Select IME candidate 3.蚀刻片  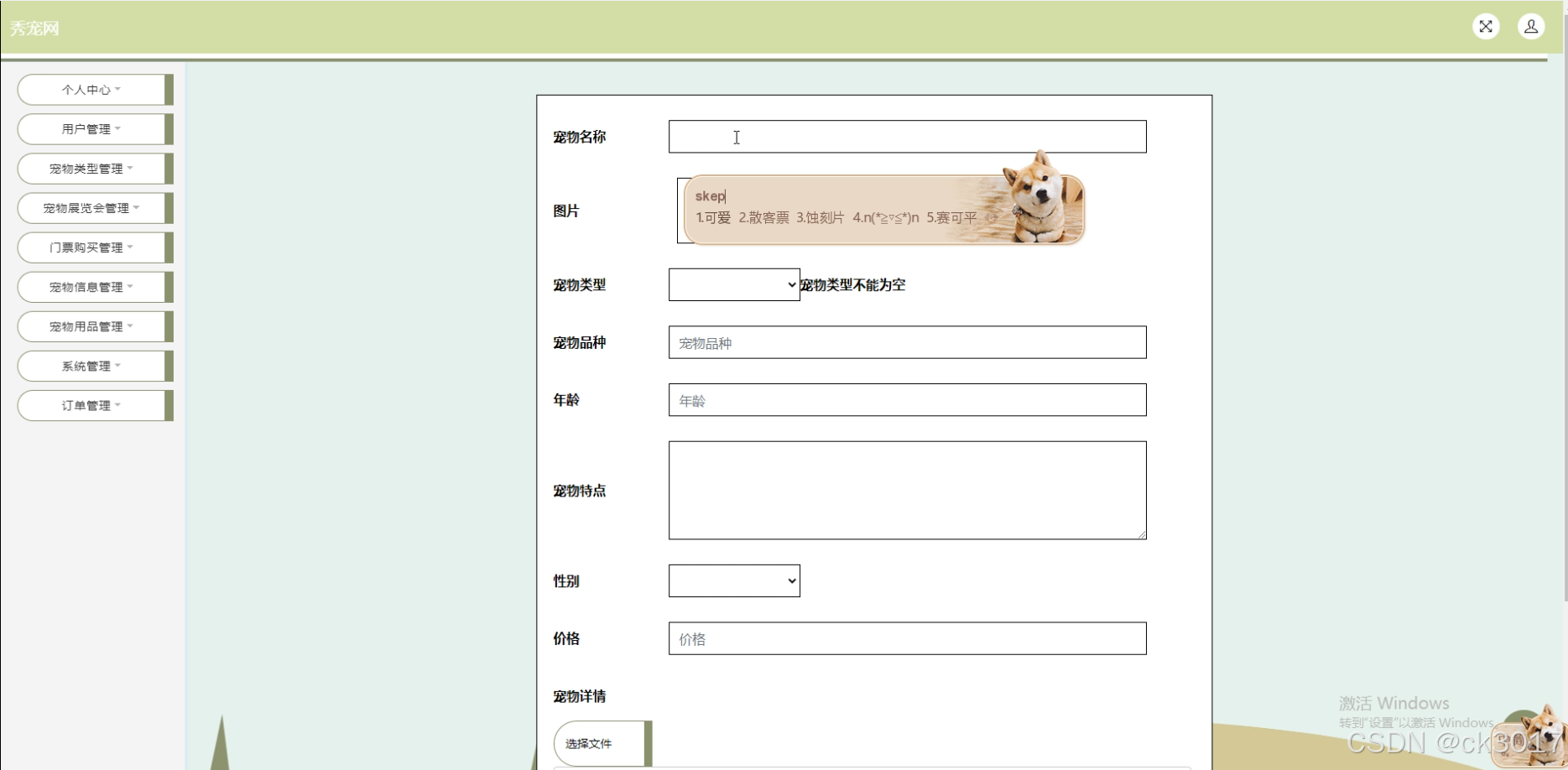click(820, 218)
